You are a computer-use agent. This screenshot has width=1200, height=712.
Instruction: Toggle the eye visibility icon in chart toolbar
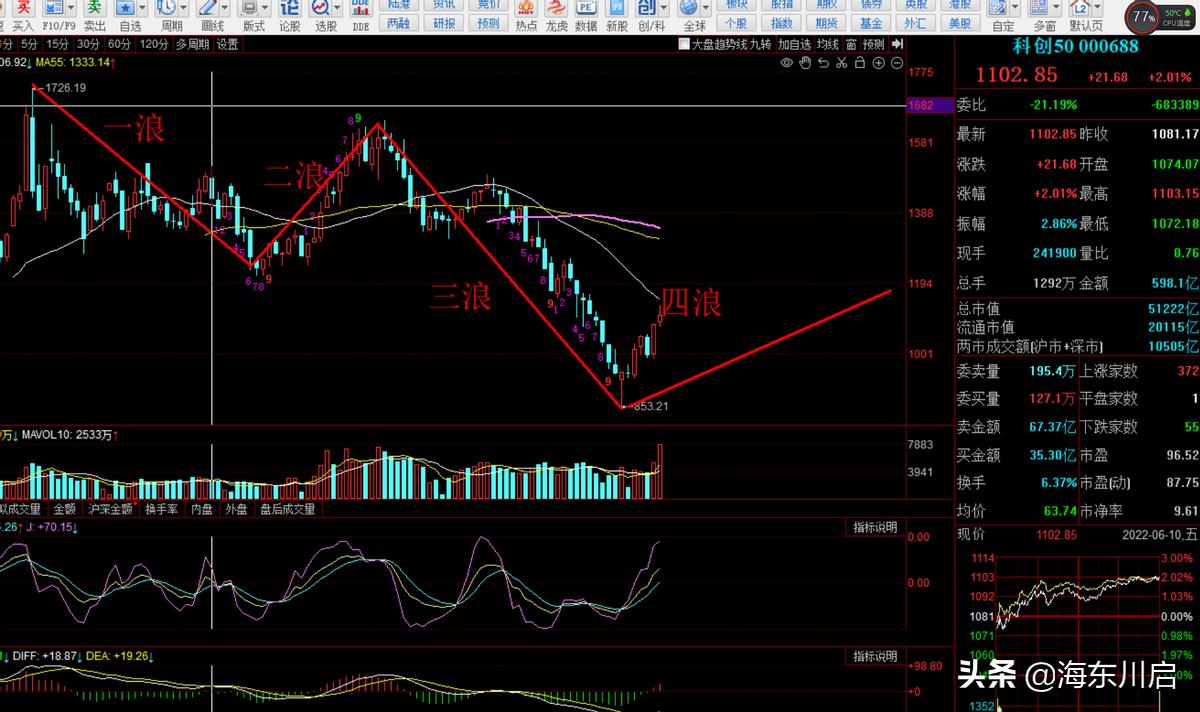tap(787, 63)
